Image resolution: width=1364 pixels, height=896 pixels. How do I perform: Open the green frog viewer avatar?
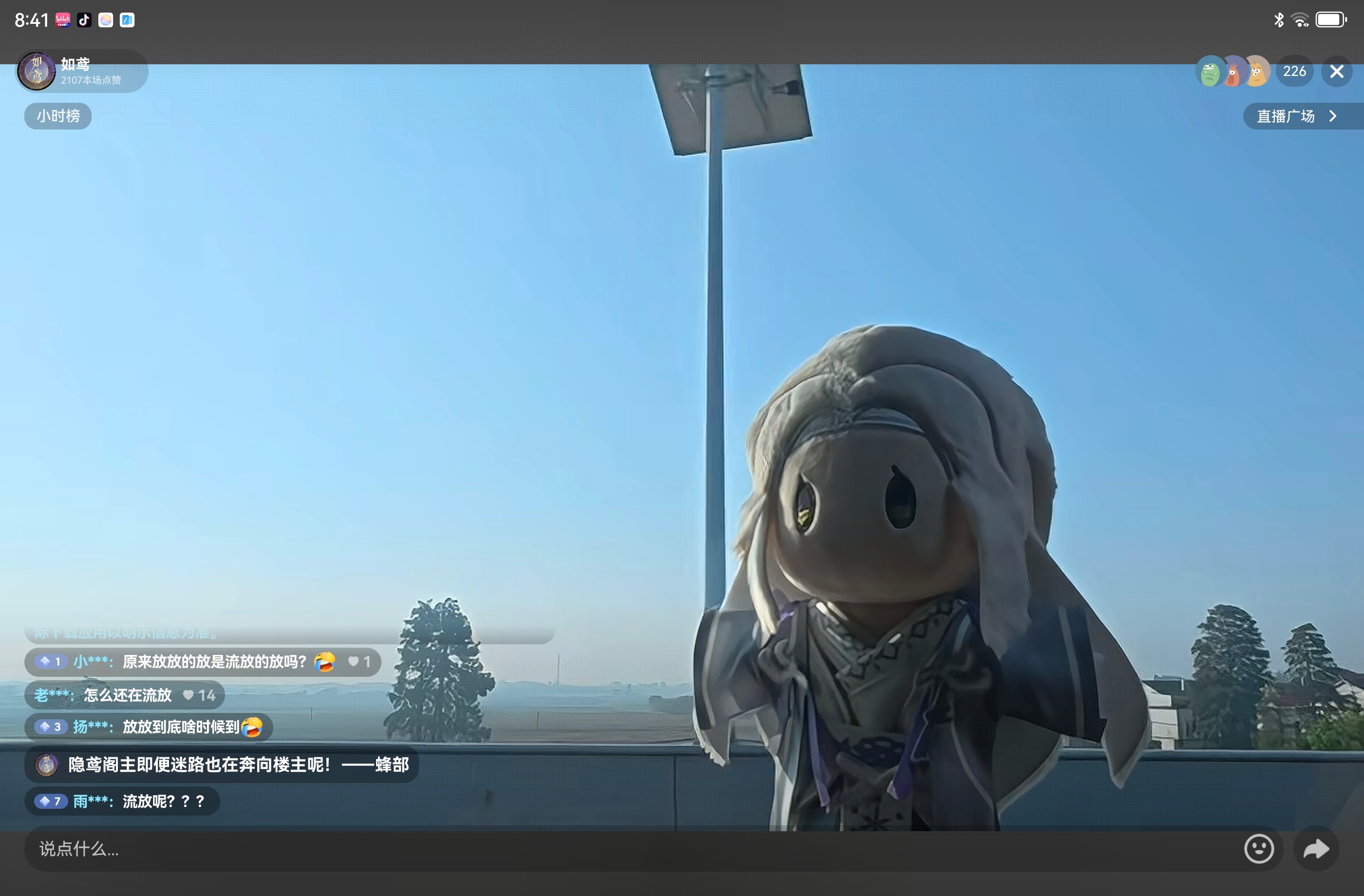pos(1210,72)
